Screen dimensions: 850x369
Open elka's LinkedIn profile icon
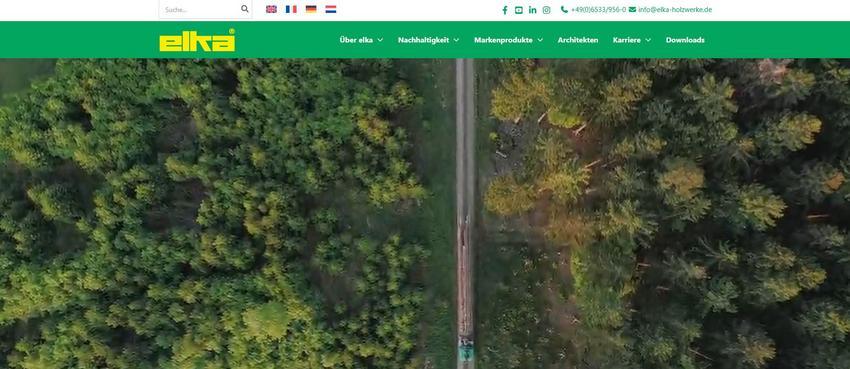point(532,10)
